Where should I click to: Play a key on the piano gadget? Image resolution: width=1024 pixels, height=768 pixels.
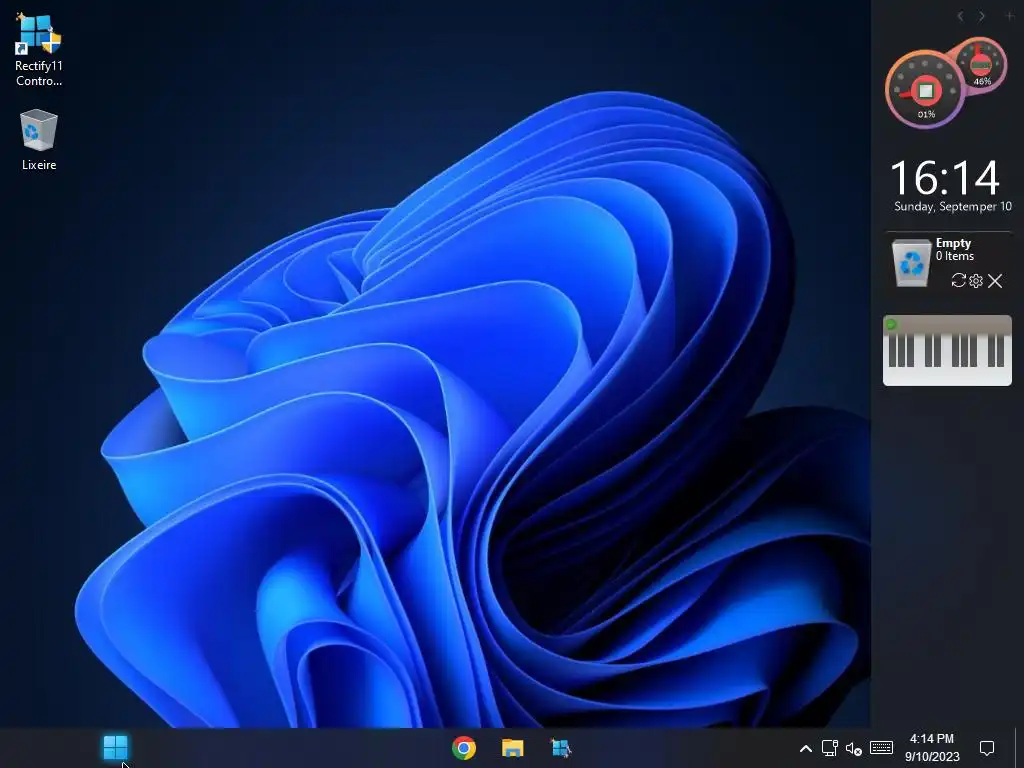(947, 358)
